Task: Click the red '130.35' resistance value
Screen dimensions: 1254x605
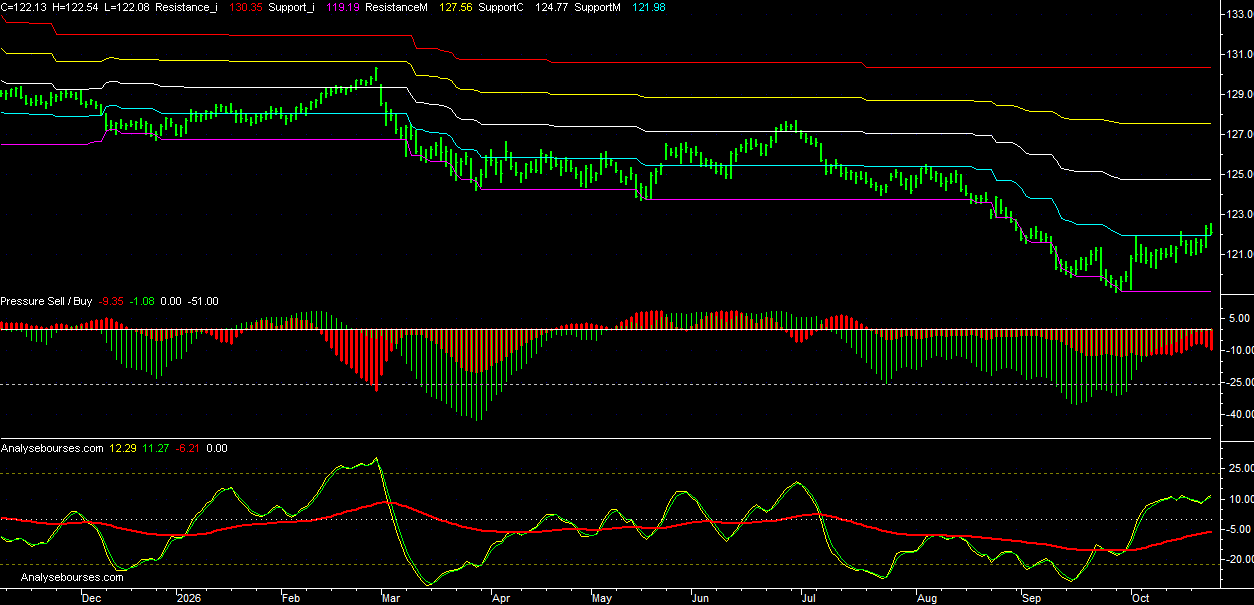Action: click(x=246, y=7)
